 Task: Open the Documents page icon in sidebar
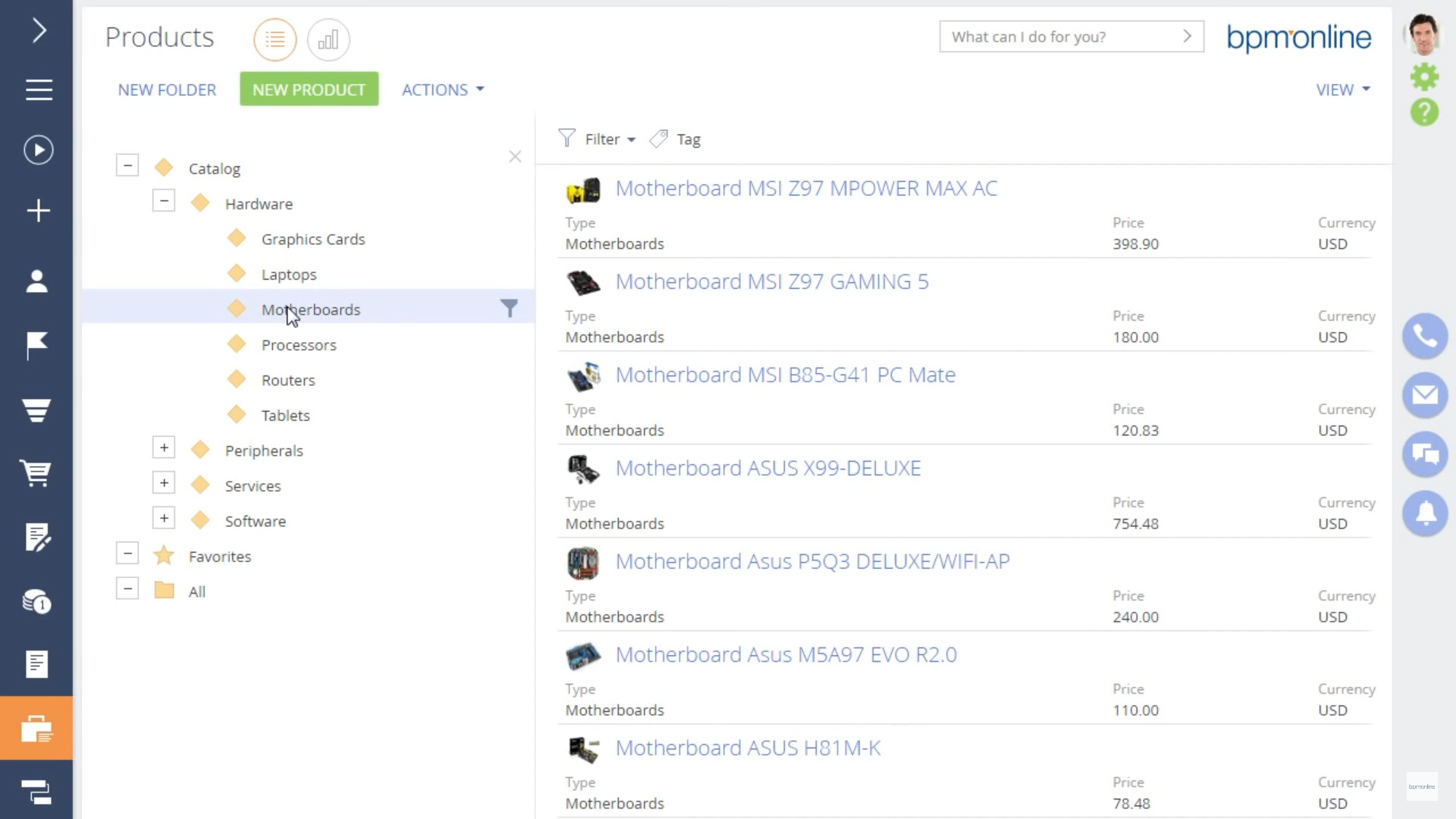(x=36, y=665)
